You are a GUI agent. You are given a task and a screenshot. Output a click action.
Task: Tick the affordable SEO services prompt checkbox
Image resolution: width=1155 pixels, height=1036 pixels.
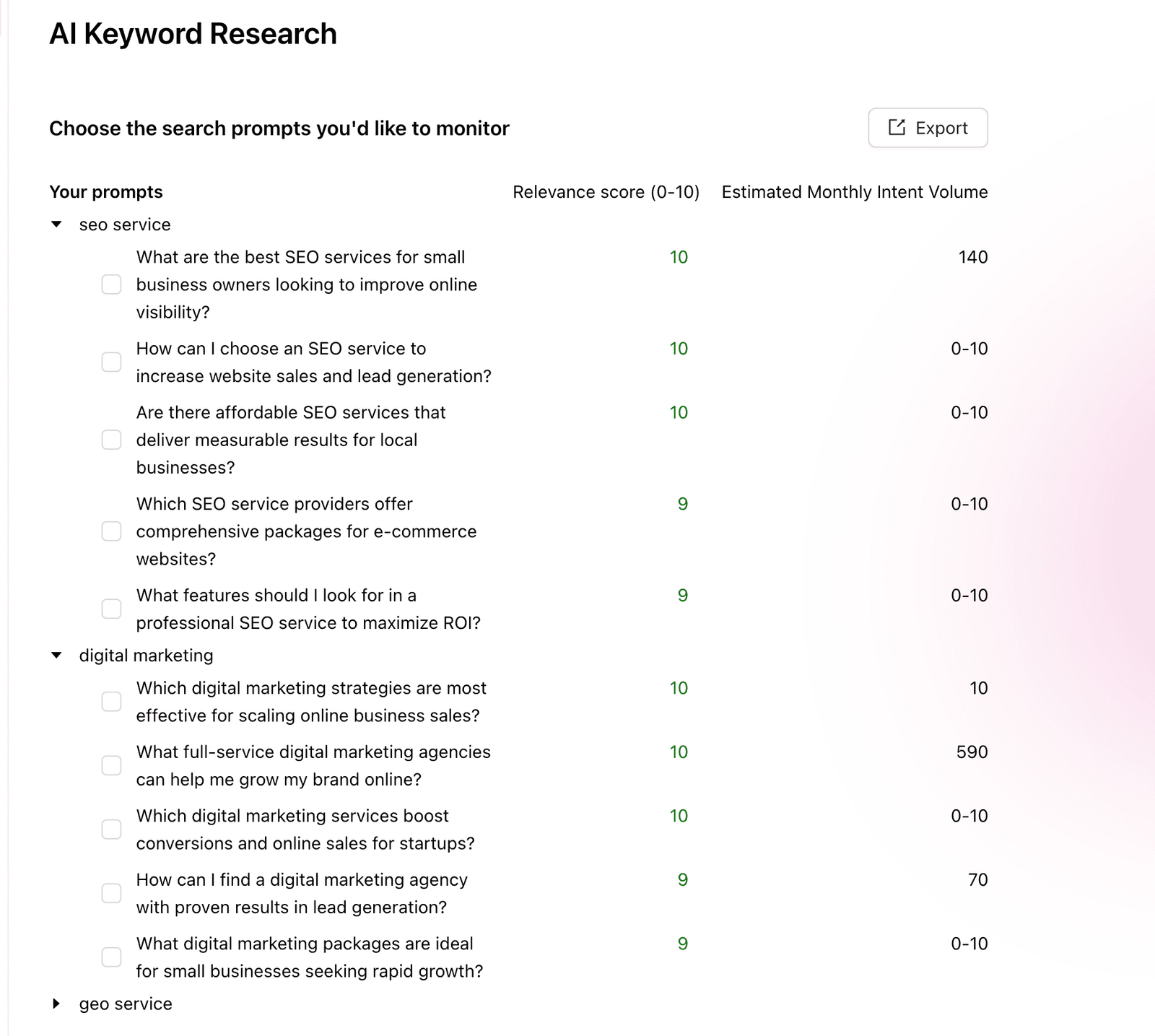pos(111,440)
